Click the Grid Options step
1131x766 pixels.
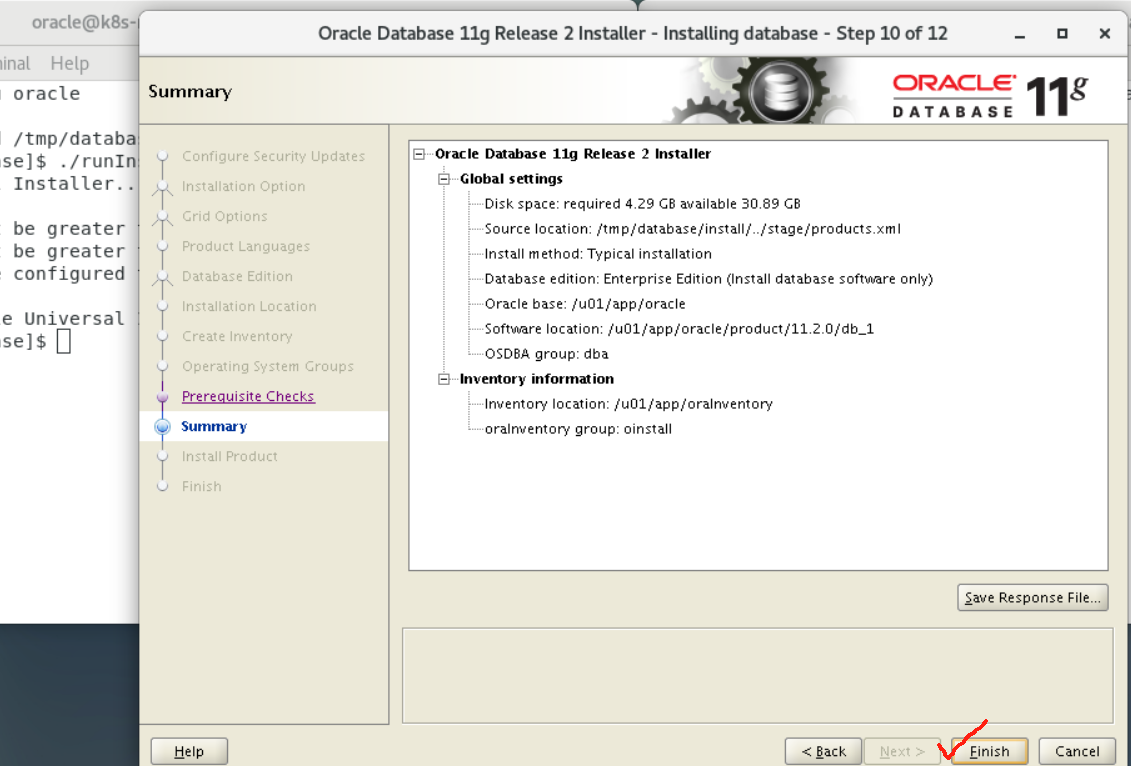[x=224, y=216]
